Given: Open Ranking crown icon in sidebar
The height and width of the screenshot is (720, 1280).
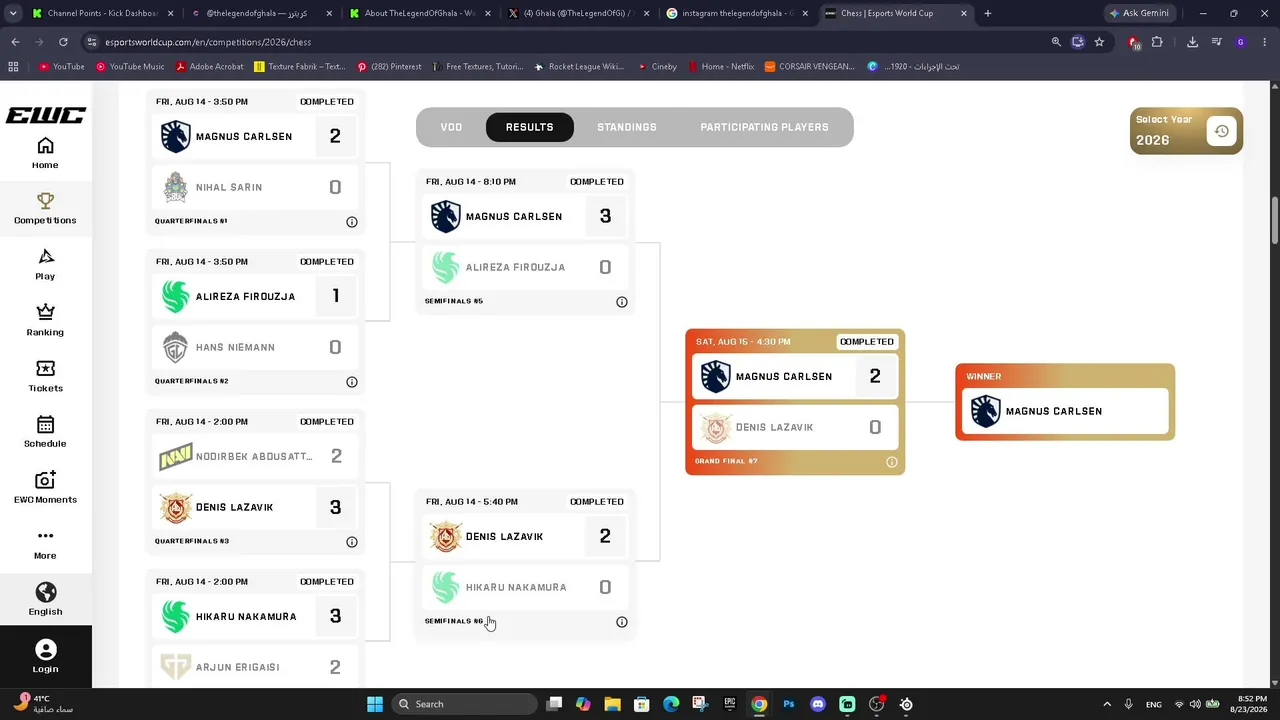Looking at the screenshot, I should click(45, 313).
